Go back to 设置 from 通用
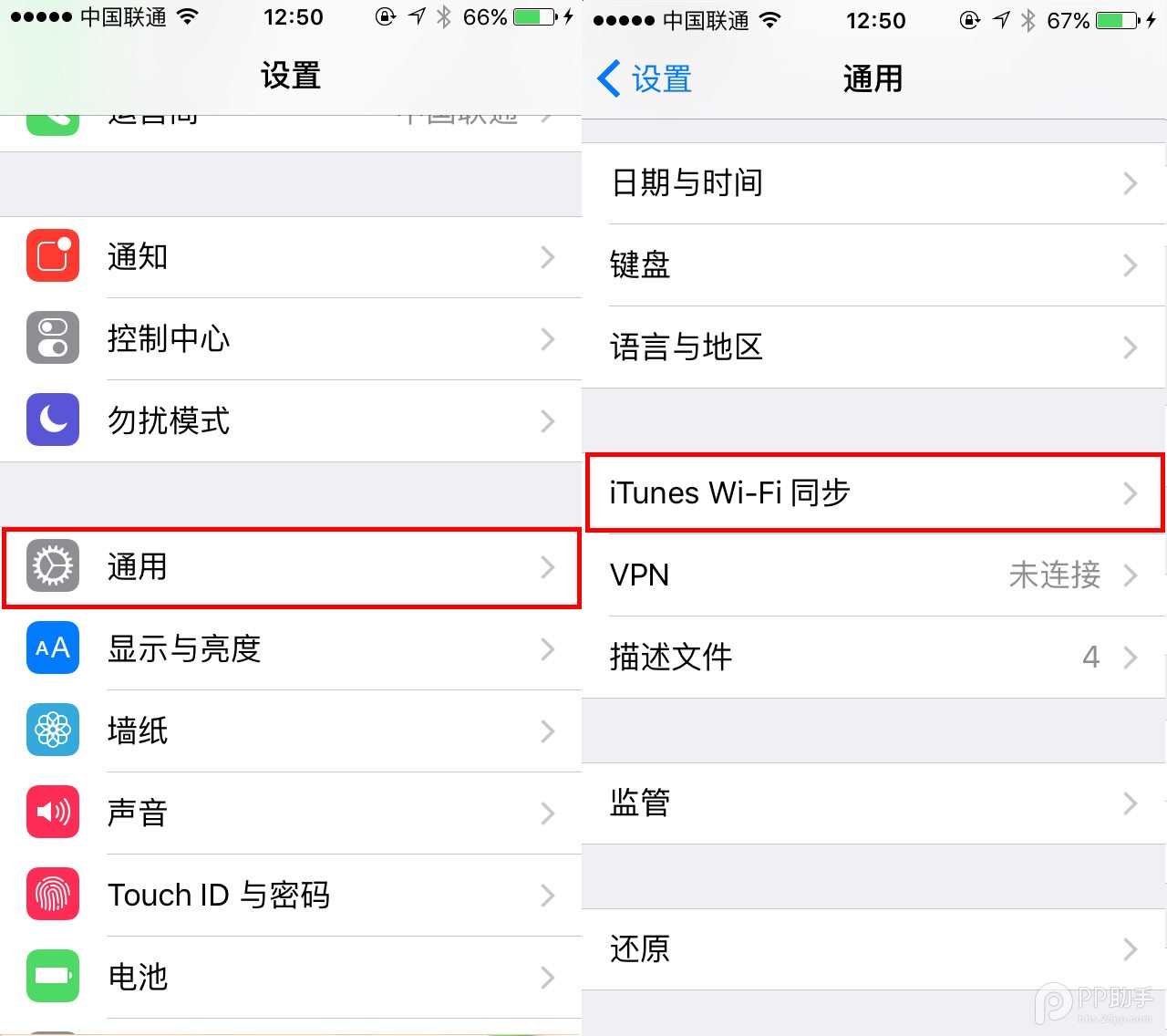 pos(645,79)
